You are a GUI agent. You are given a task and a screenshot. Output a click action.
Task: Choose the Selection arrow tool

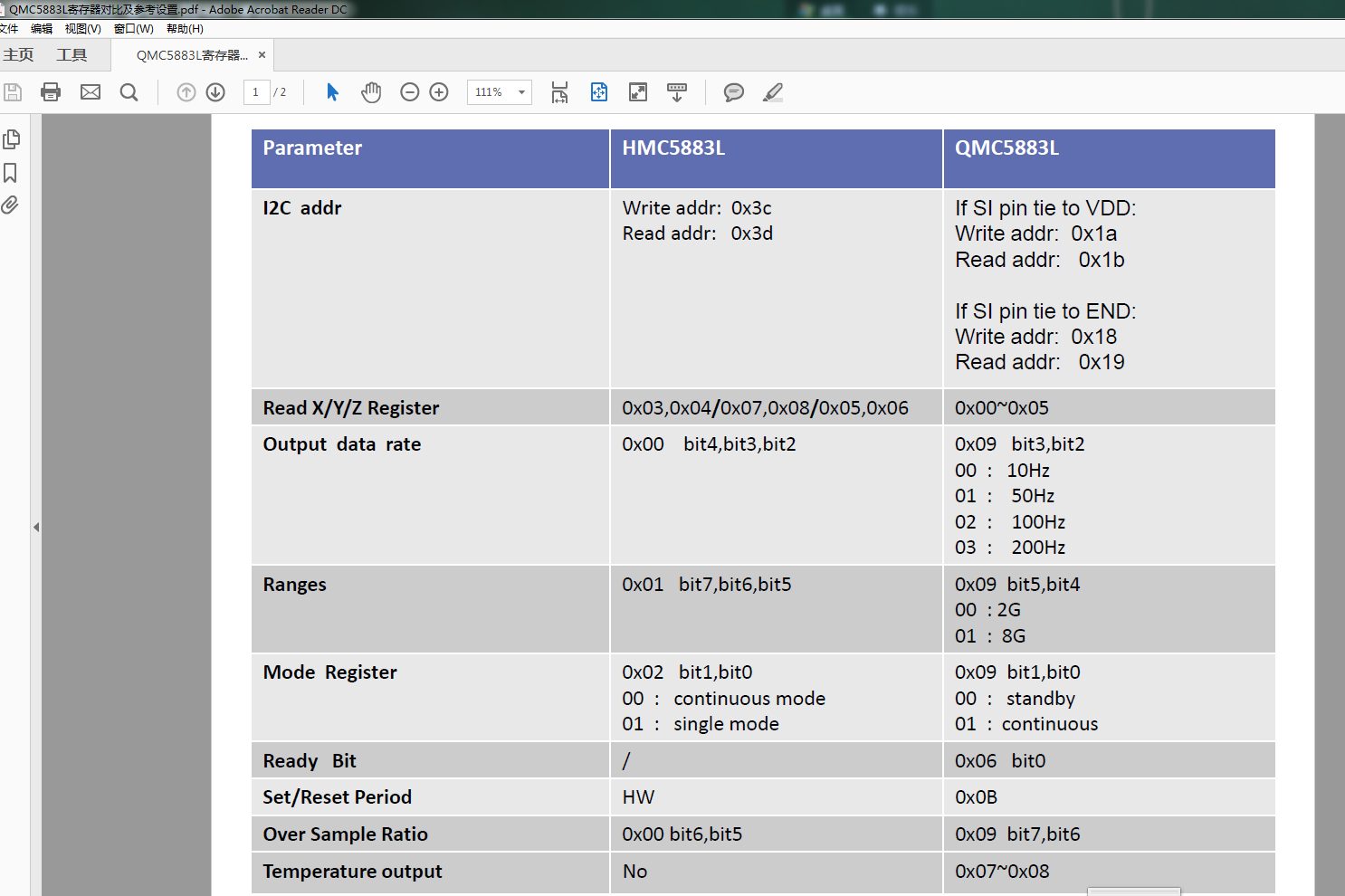(332, 92)
